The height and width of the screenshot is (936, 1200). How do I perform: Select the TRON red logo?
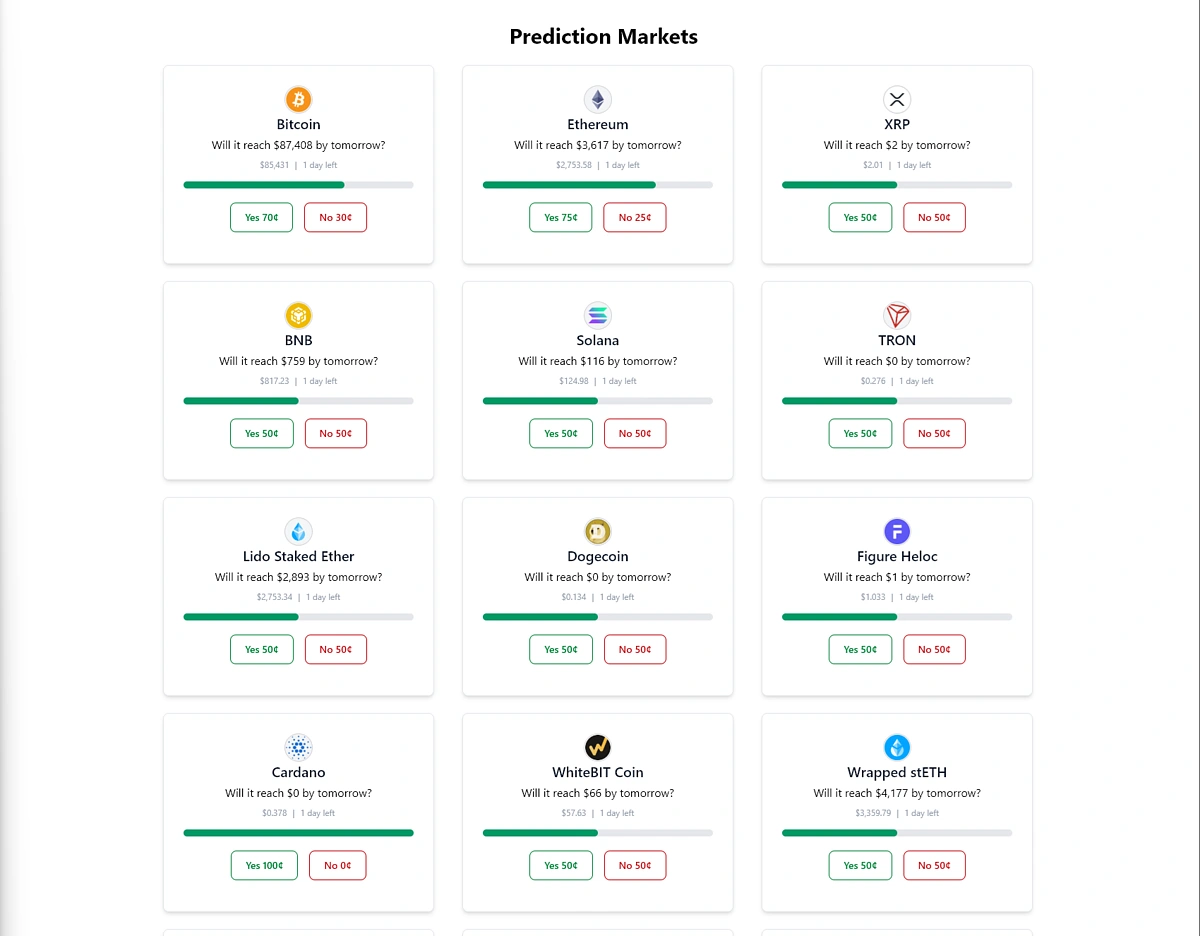[897, 315]
